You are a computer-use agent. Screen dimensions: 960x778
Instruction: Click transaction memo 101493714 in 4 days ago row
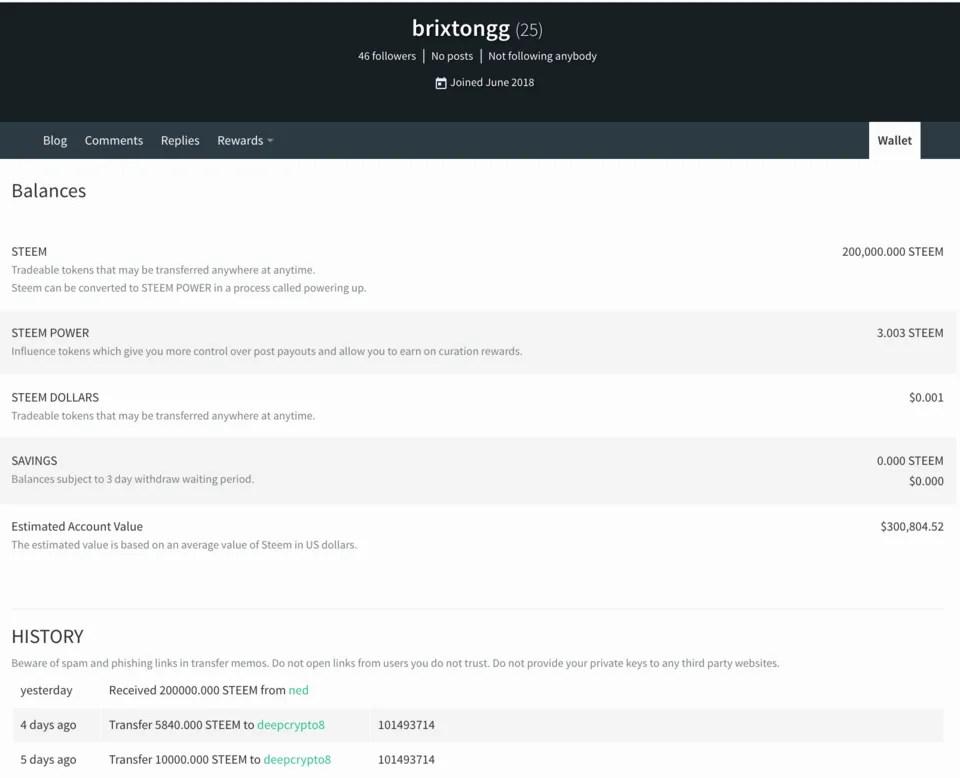406,725
